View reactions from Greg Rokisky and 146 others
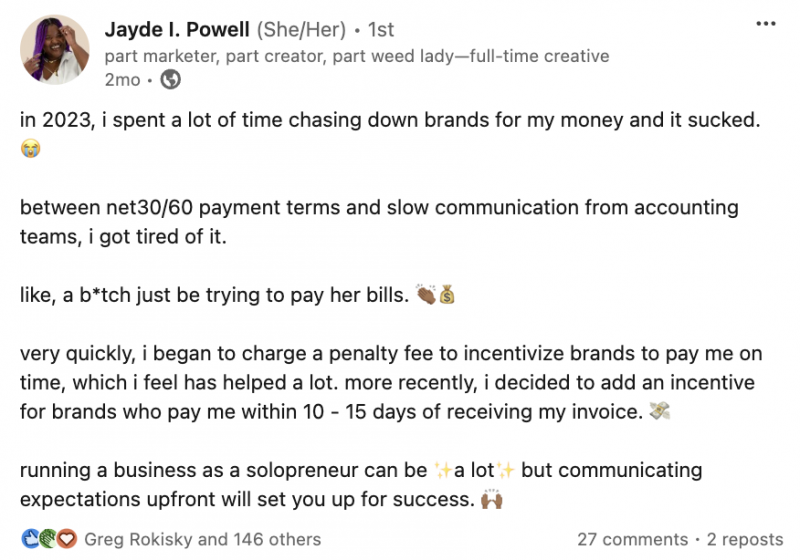 click(203, 539)
